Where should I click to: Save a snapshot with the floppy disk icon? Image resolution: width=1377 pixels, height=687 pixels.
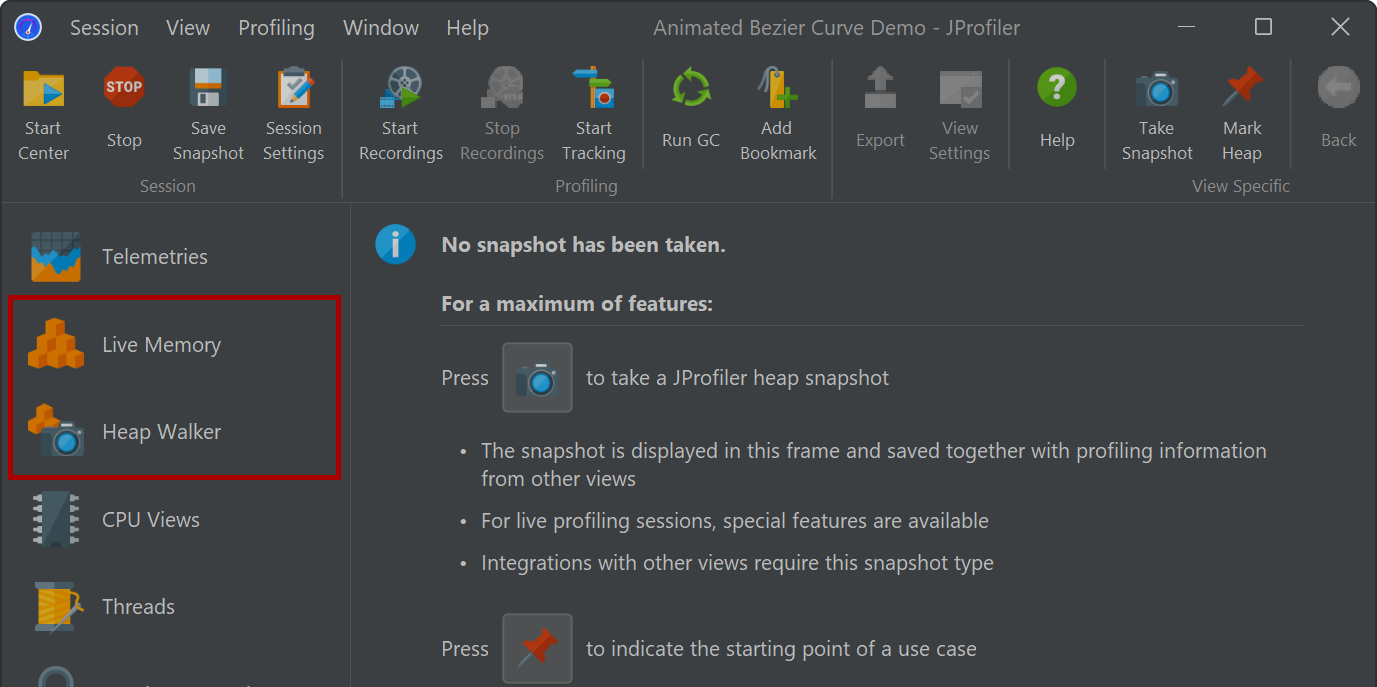pyautogui.click(x=208, y=88)
